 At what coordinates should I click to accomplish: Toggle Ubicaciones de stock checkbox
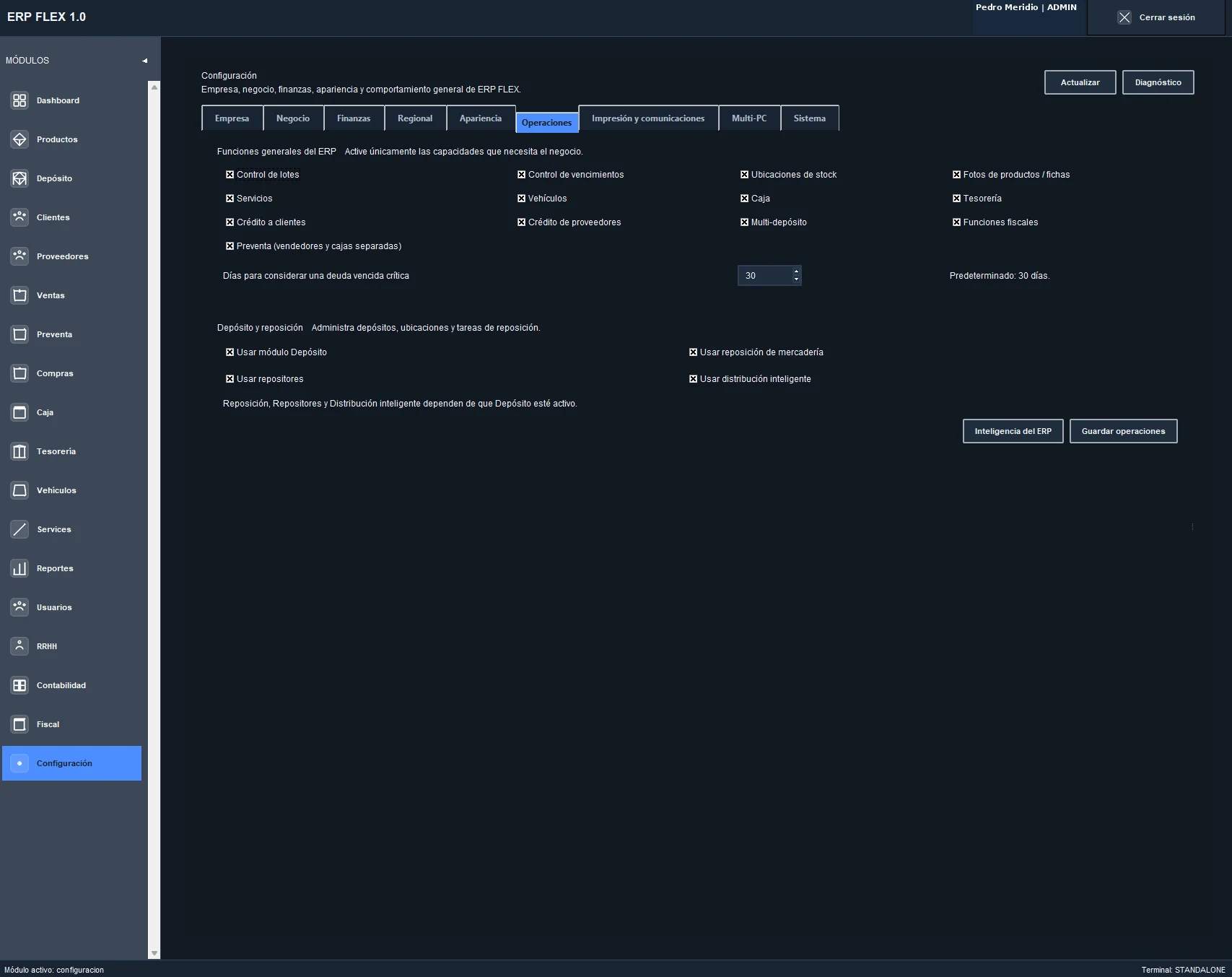pyautogui.click(x=744, y=175)
